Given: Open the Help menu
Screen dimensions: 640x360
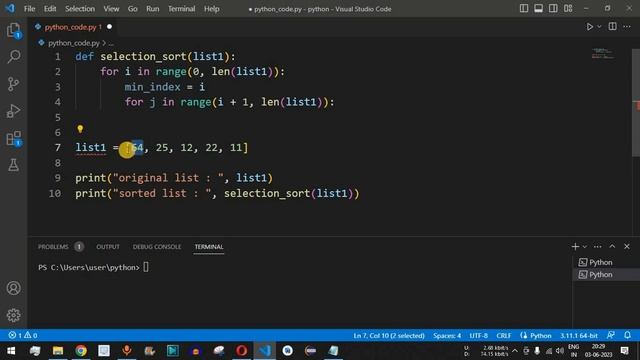Looking at the screenshot, I should tap(211, 9).
